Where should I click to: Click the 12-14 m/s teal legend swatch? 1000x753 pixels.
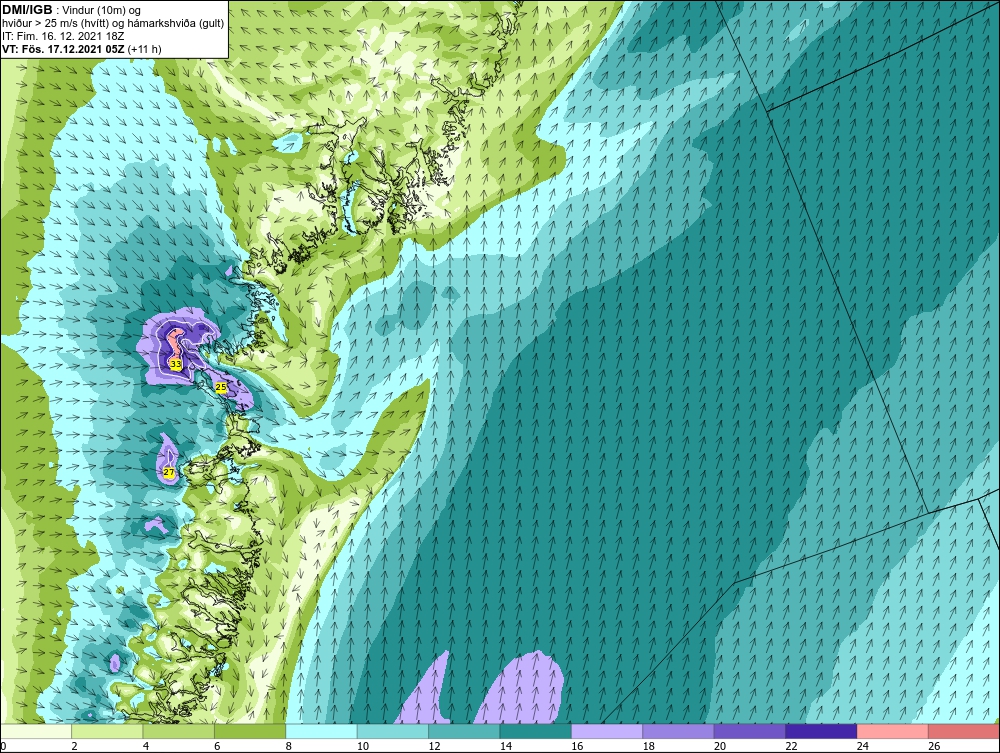tap(465, 731)
